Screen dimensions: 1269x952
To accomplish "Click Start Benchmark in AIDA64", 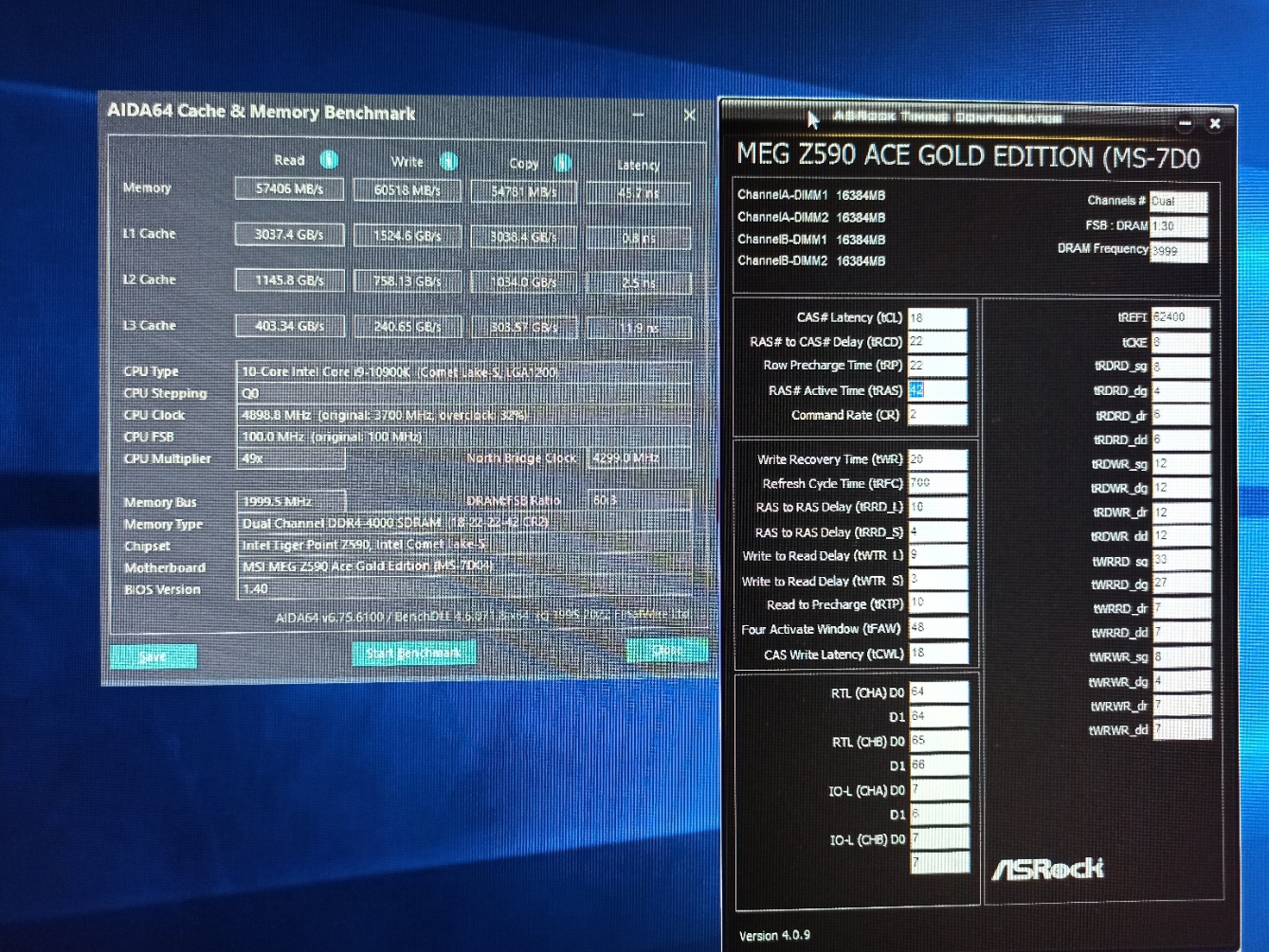I will coord(413,653).
